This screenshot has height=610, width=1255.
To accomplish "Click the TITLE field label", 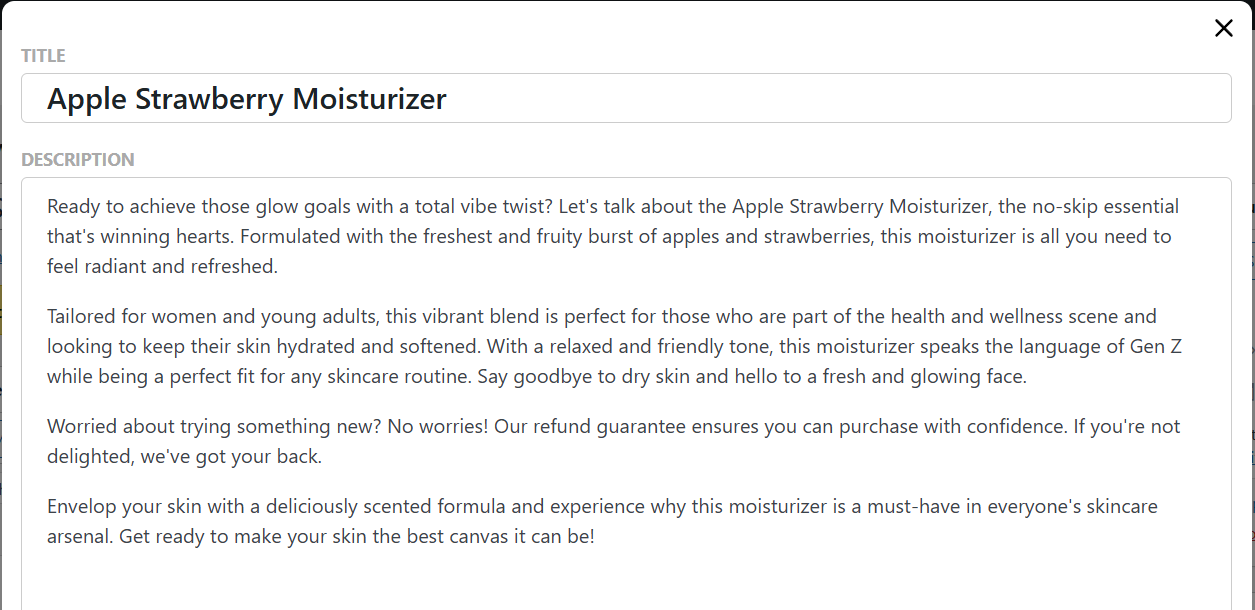I will pyautogui.click(x=43, y=56).
